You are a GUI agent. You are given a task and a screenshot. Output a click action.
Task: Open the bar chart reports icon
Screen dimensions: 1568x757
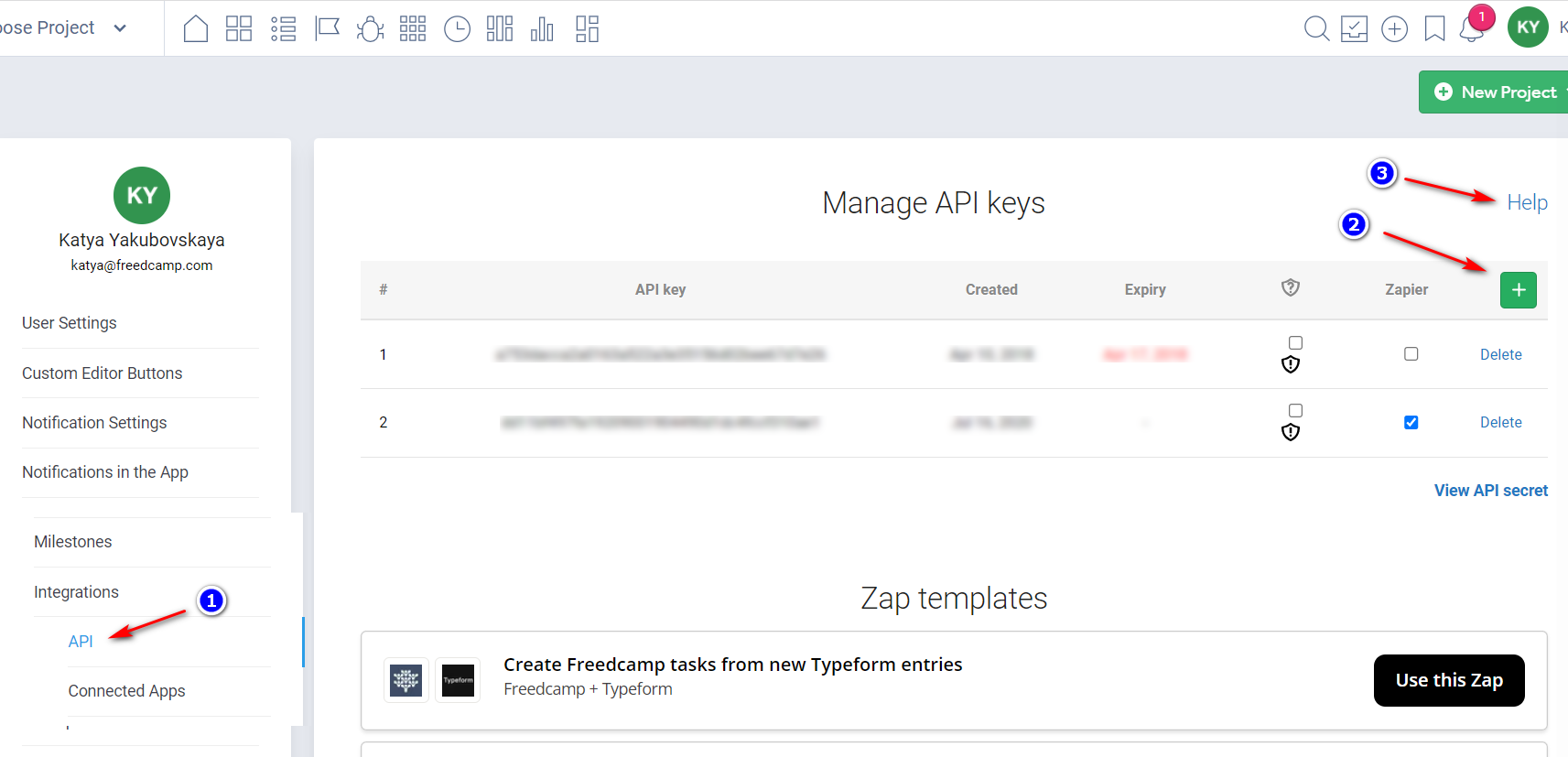point(542,29)
